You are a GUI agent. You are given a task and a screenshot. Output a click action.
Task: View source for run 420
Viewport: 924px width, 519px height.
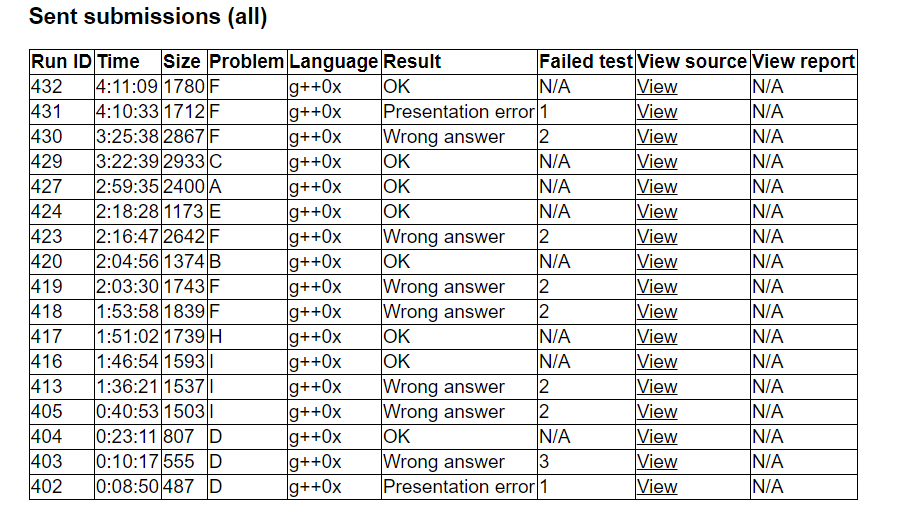[657, 262]
